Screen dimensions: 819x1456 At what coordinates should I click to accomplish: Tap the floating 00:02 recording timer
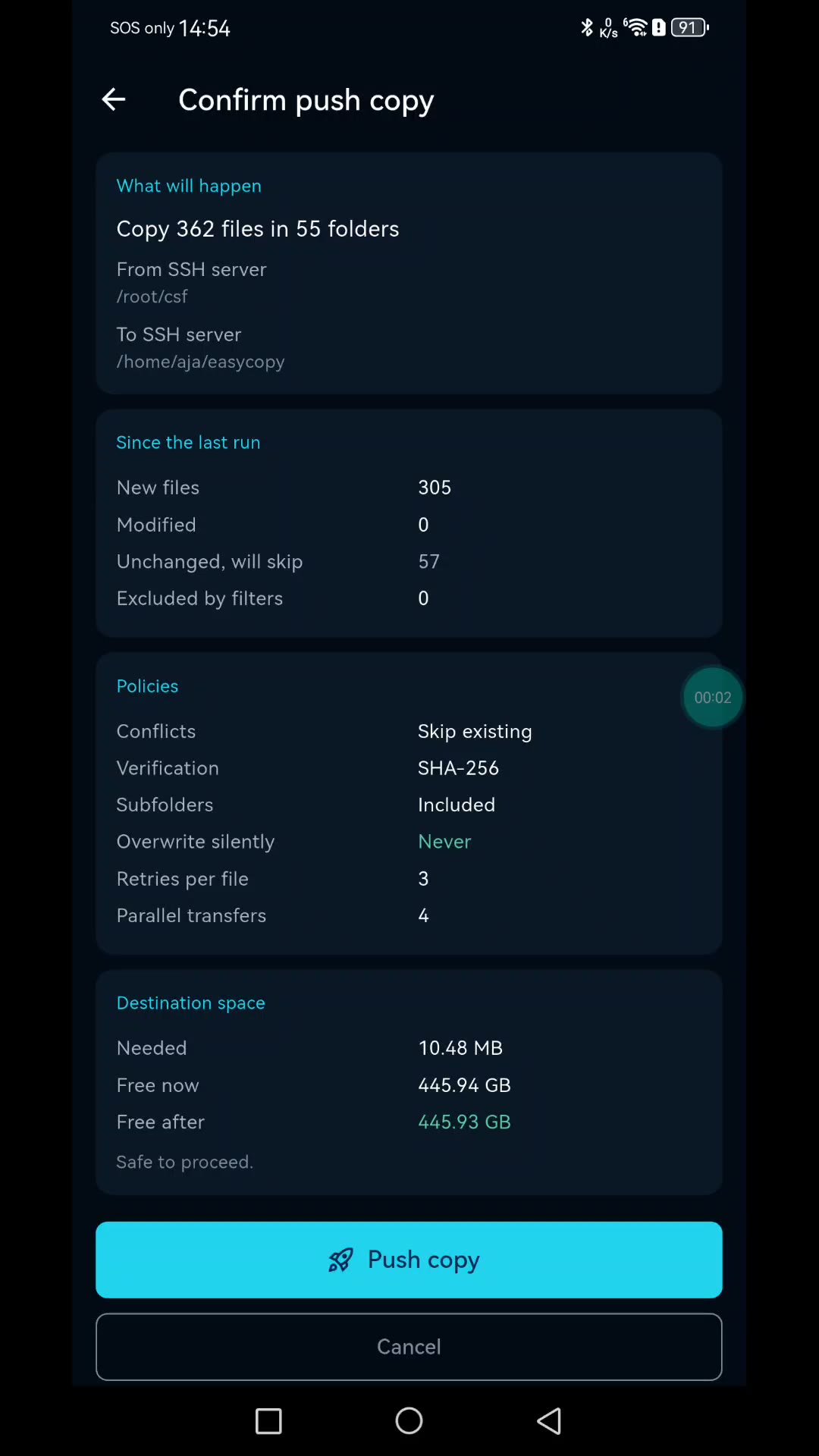click(x=713, y=698)
